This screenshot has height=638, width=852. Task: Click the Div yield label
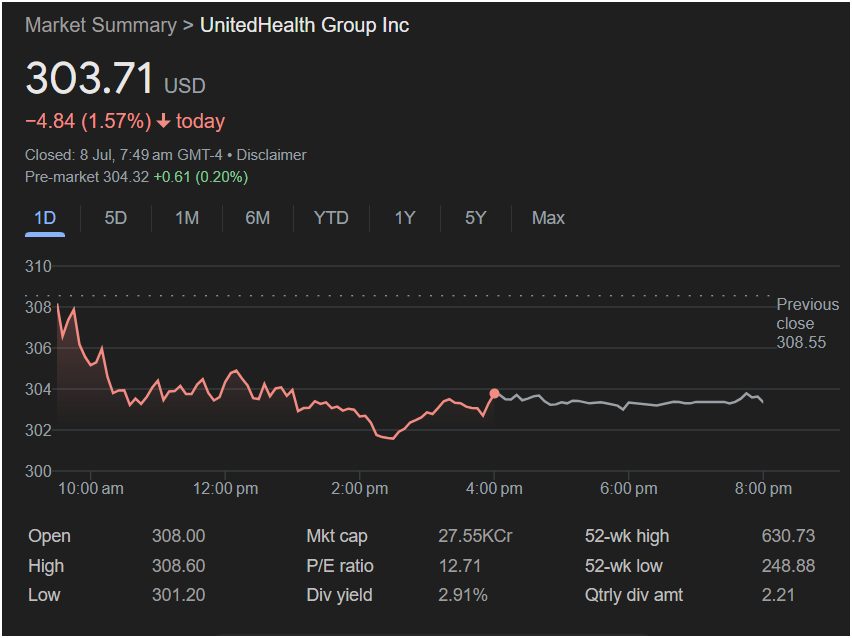339,596
